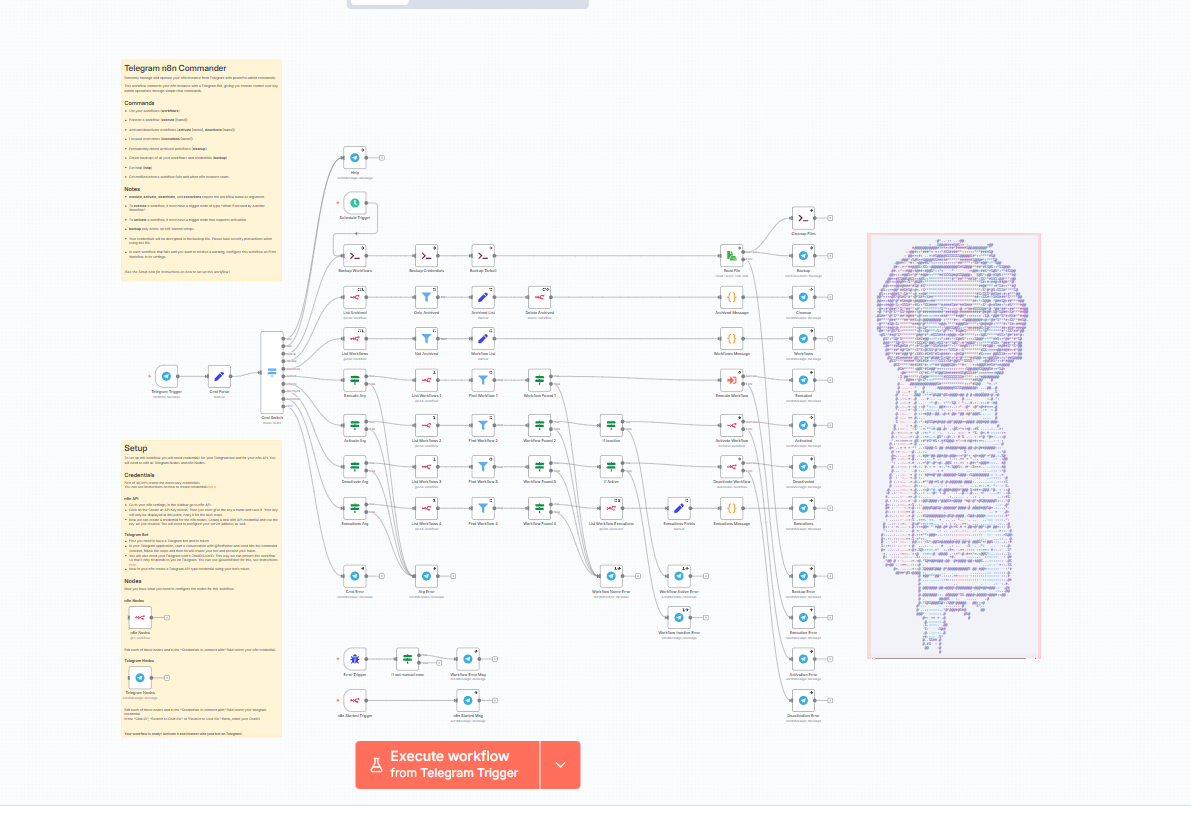Open the Workflow Name Error node

(611, 576)
